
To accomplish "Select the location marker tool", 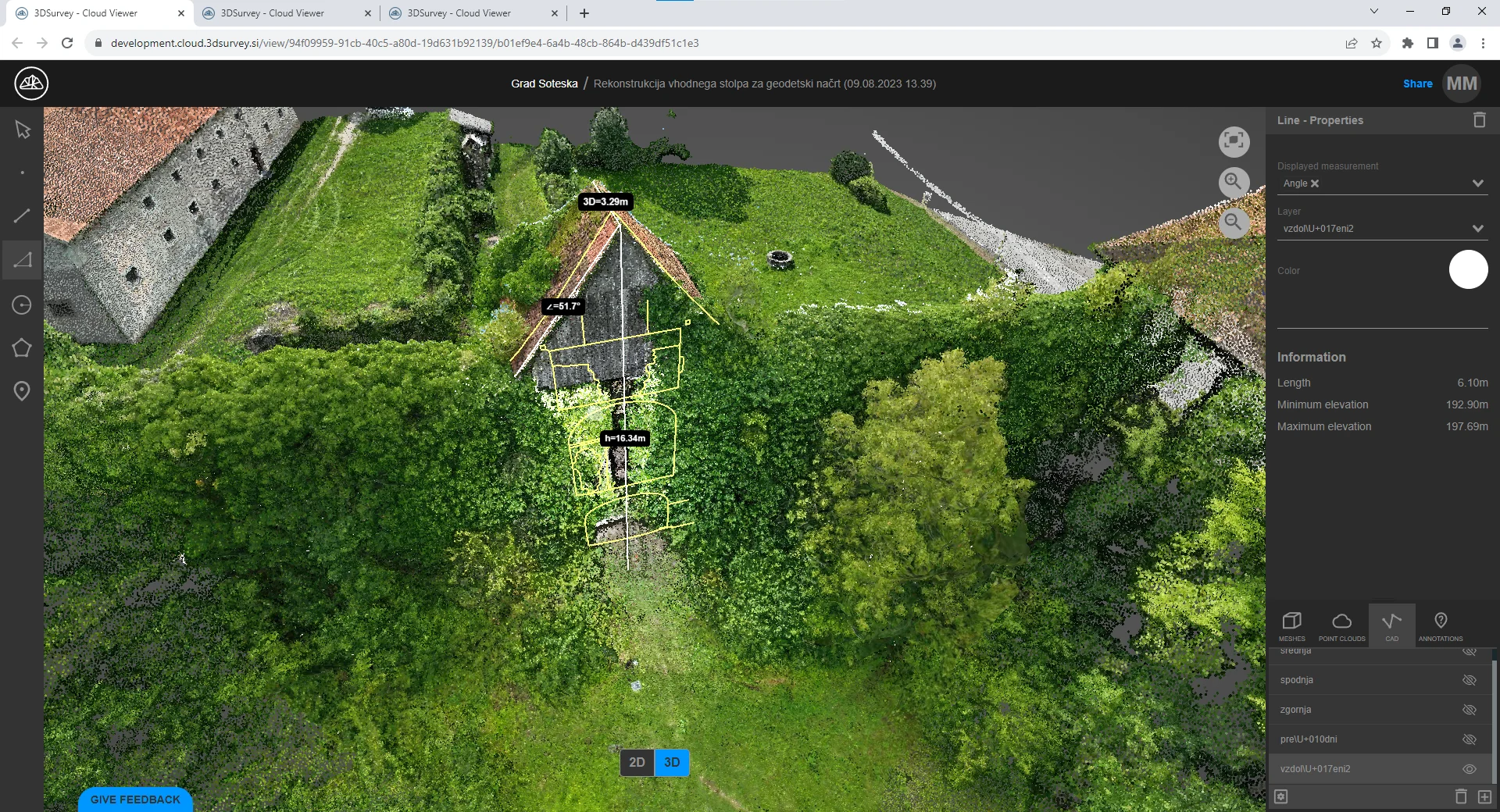I will click(x=21, y=391).
